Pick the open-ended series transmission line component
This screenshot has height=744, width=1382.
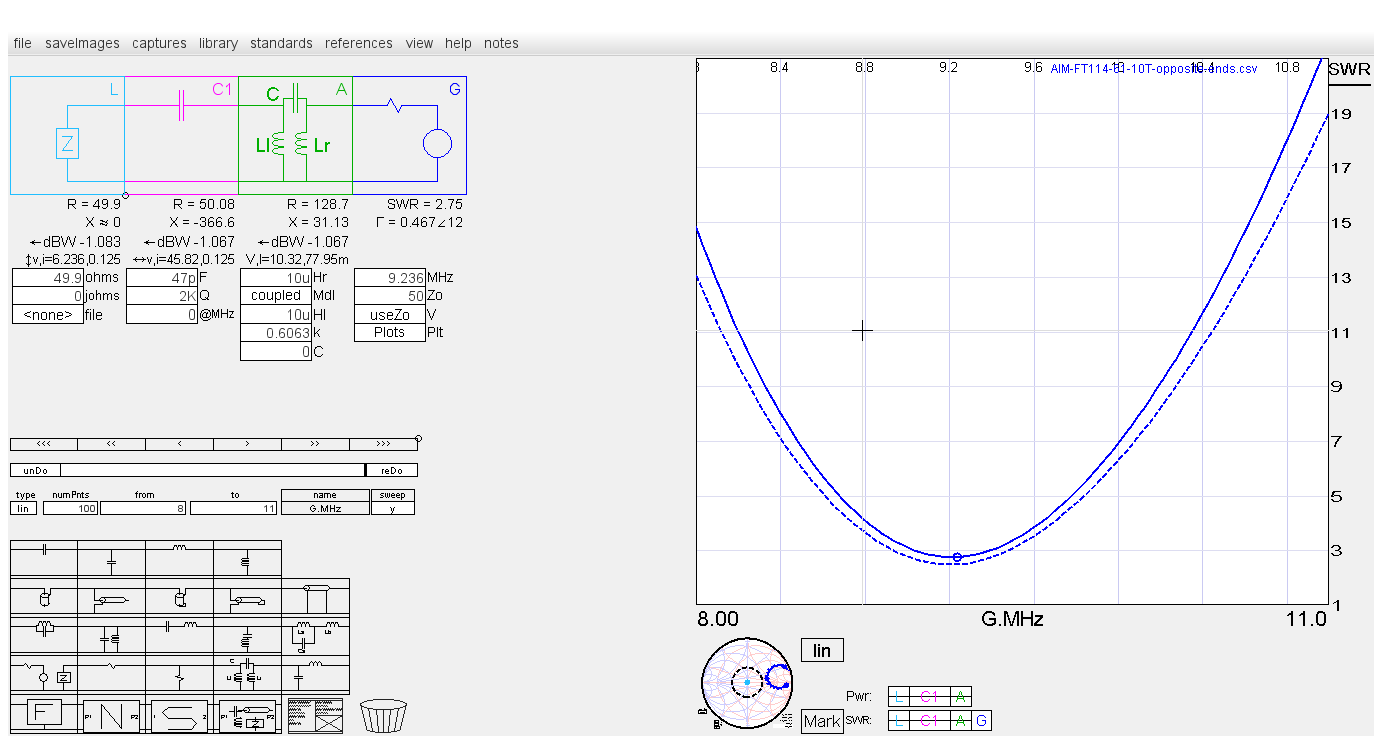point(112,597)
